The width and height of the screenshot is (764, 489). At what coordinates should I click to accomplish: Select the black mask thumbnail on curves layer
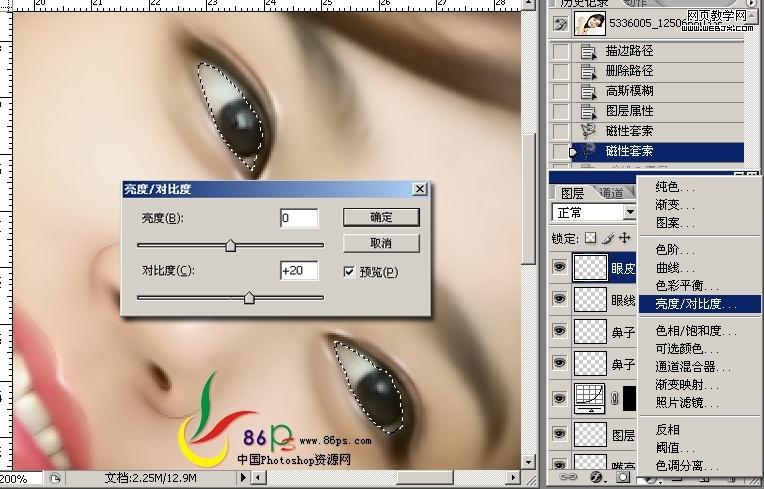click(x=629, y=398)
